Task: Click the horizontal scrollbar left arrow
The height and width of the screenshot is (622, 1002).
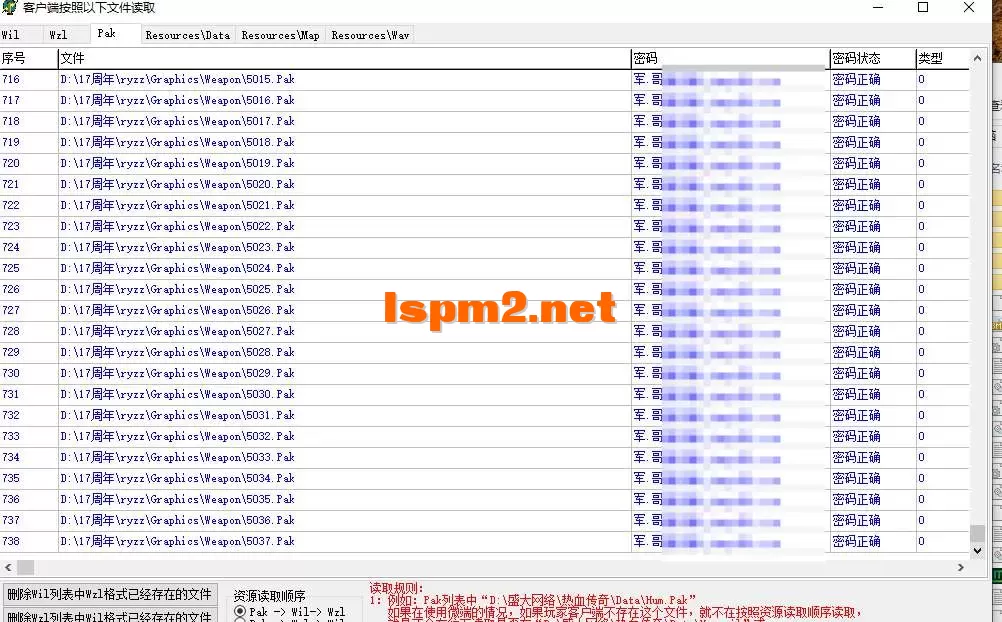Action: (8, 567)
